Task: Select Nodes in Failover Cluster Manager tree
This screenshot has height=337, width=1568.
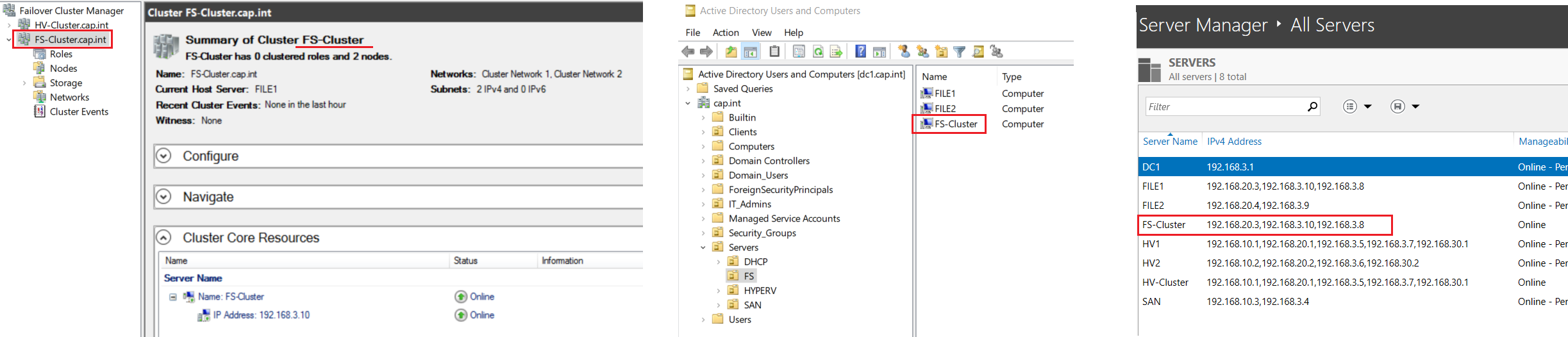Action: 63,69
